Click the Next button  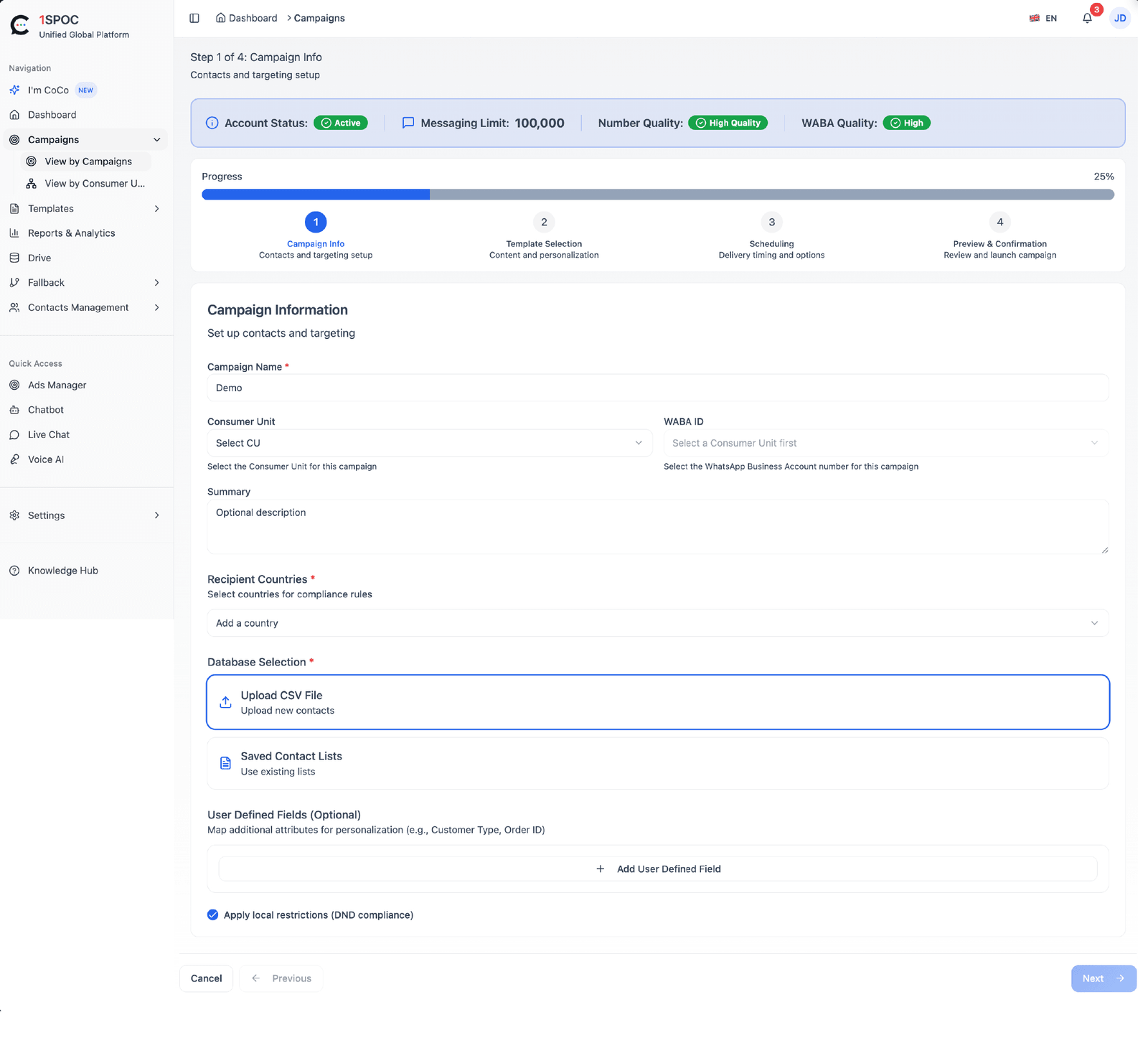tap(1104, 978)
